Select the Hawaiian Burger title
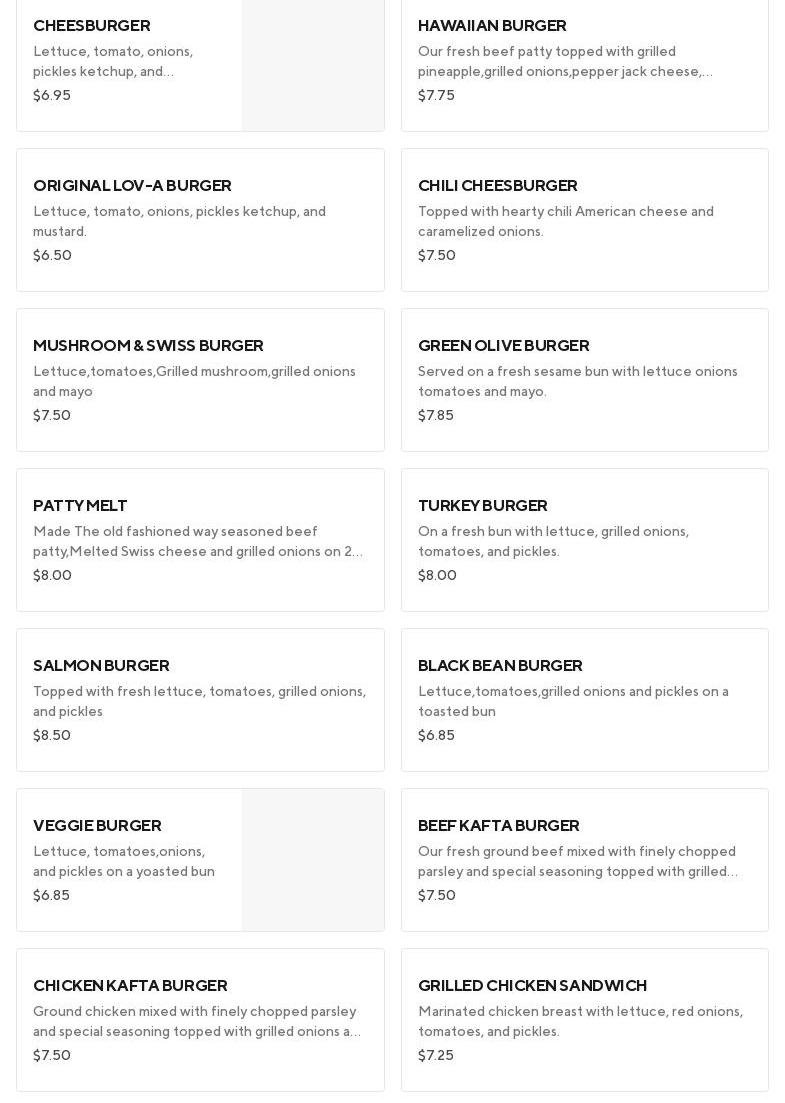The image size is (785, 1103). pyautogui.click(x=492, y=26)
